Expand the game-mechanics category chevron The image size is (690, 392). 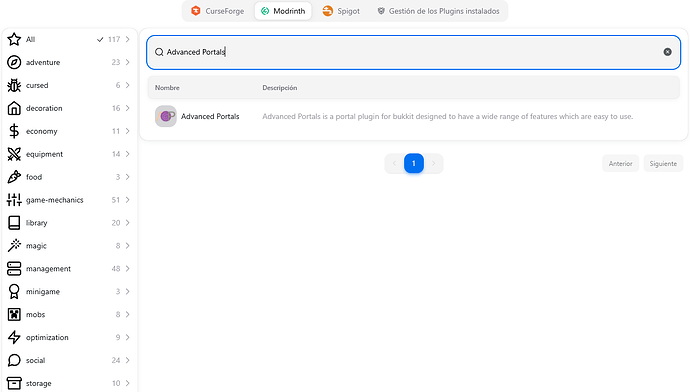(127, 200)
